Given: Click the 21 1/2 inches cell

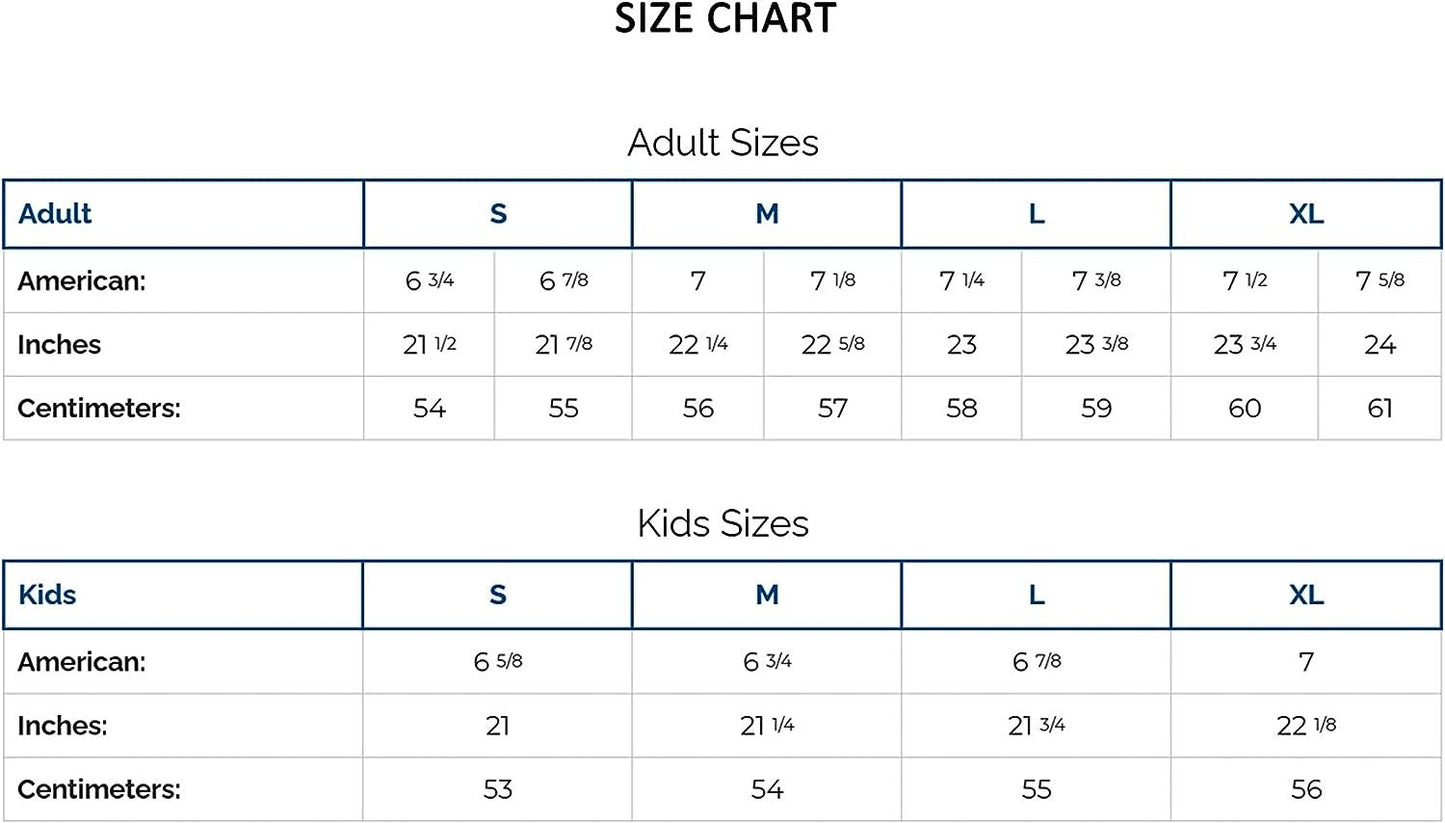Looking at the screenshot, I should pos(429,345).
